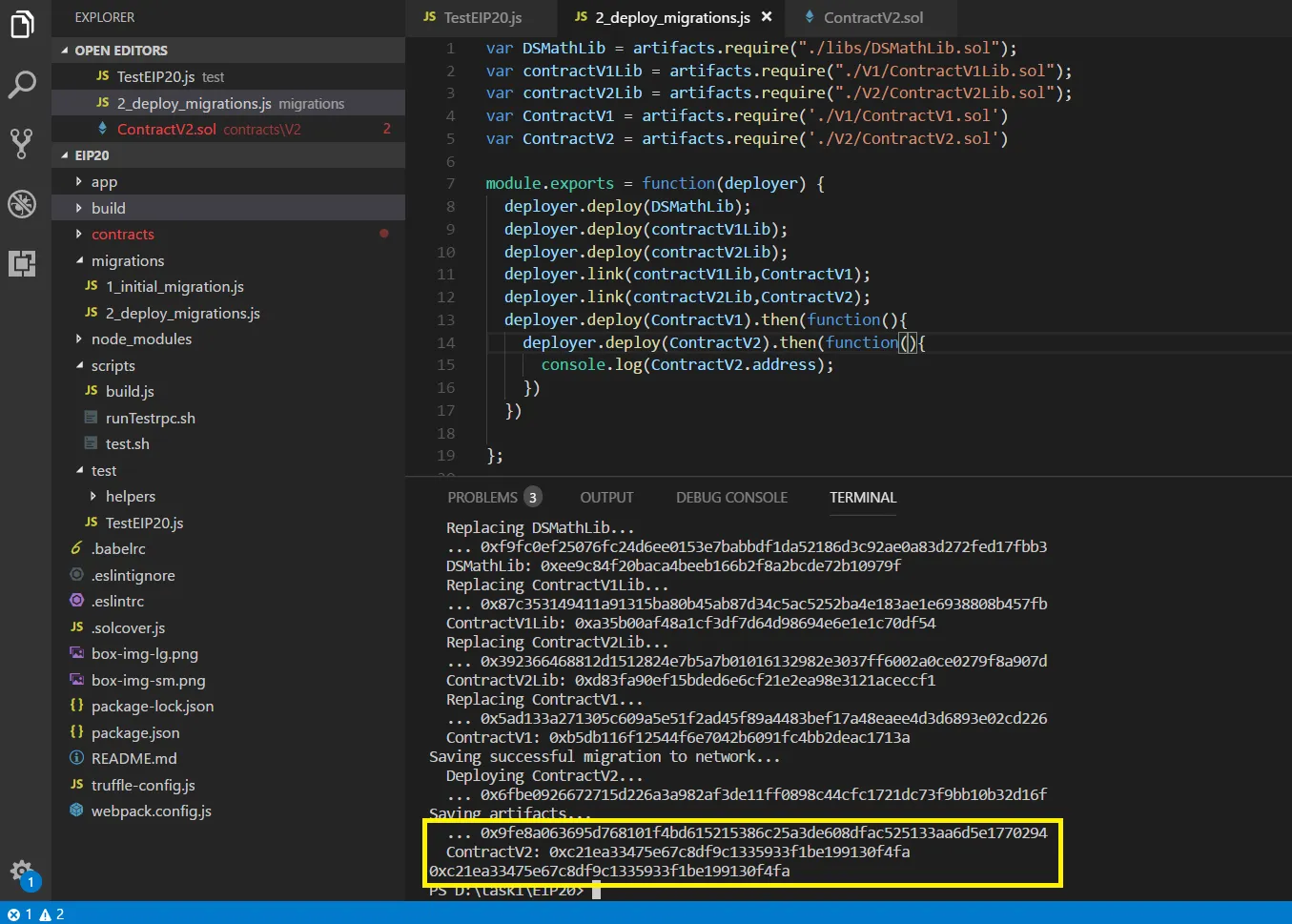
Task: Click the info icon beside README.md
Action: (x=76, y=758)
